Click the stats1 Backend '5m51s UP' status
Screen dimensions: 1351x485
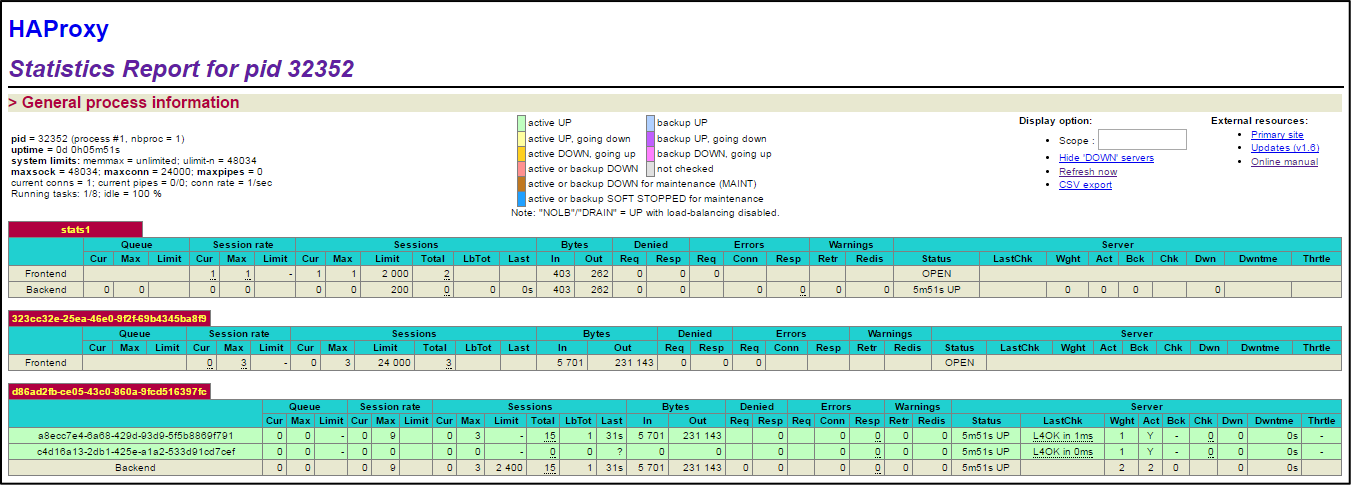(x=936, y=290)
